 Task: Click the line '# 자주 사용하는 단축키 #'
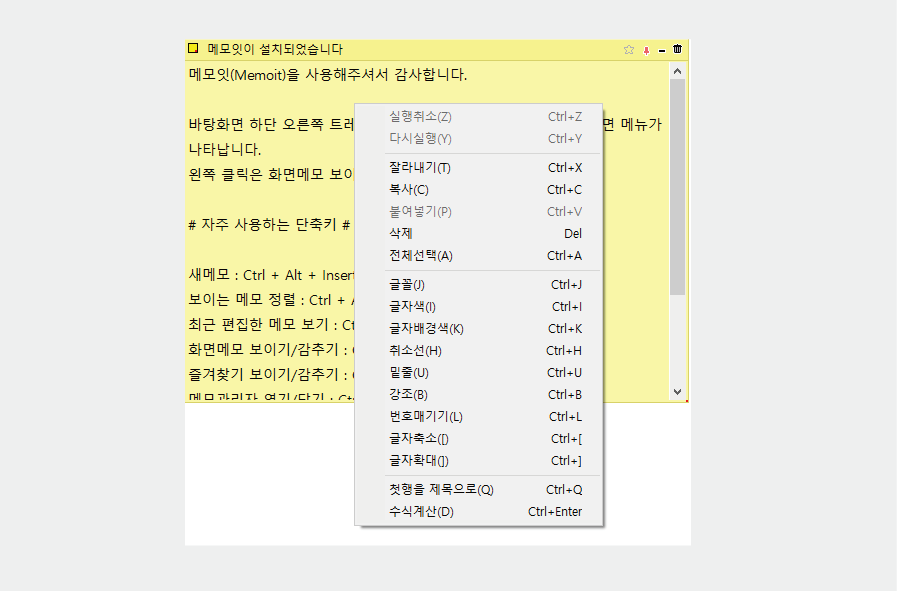point(269,224)
